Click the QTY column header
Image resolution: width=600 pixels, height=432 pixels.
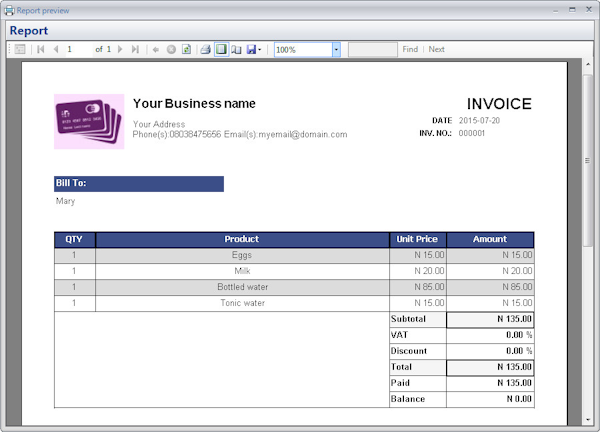(75, 240)
